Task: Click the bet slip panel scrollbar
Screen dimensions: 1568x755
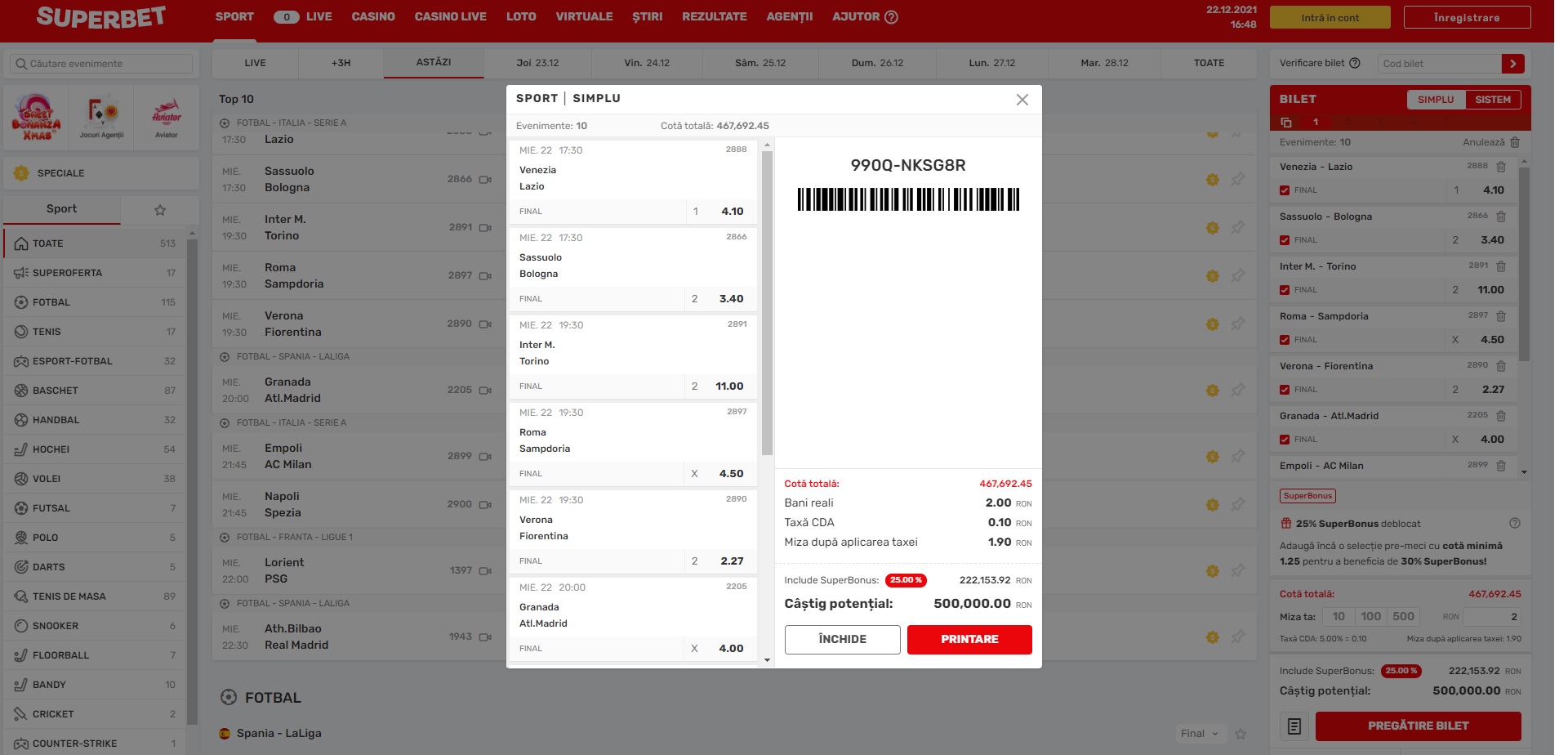Action: [x=1524, y=263]
